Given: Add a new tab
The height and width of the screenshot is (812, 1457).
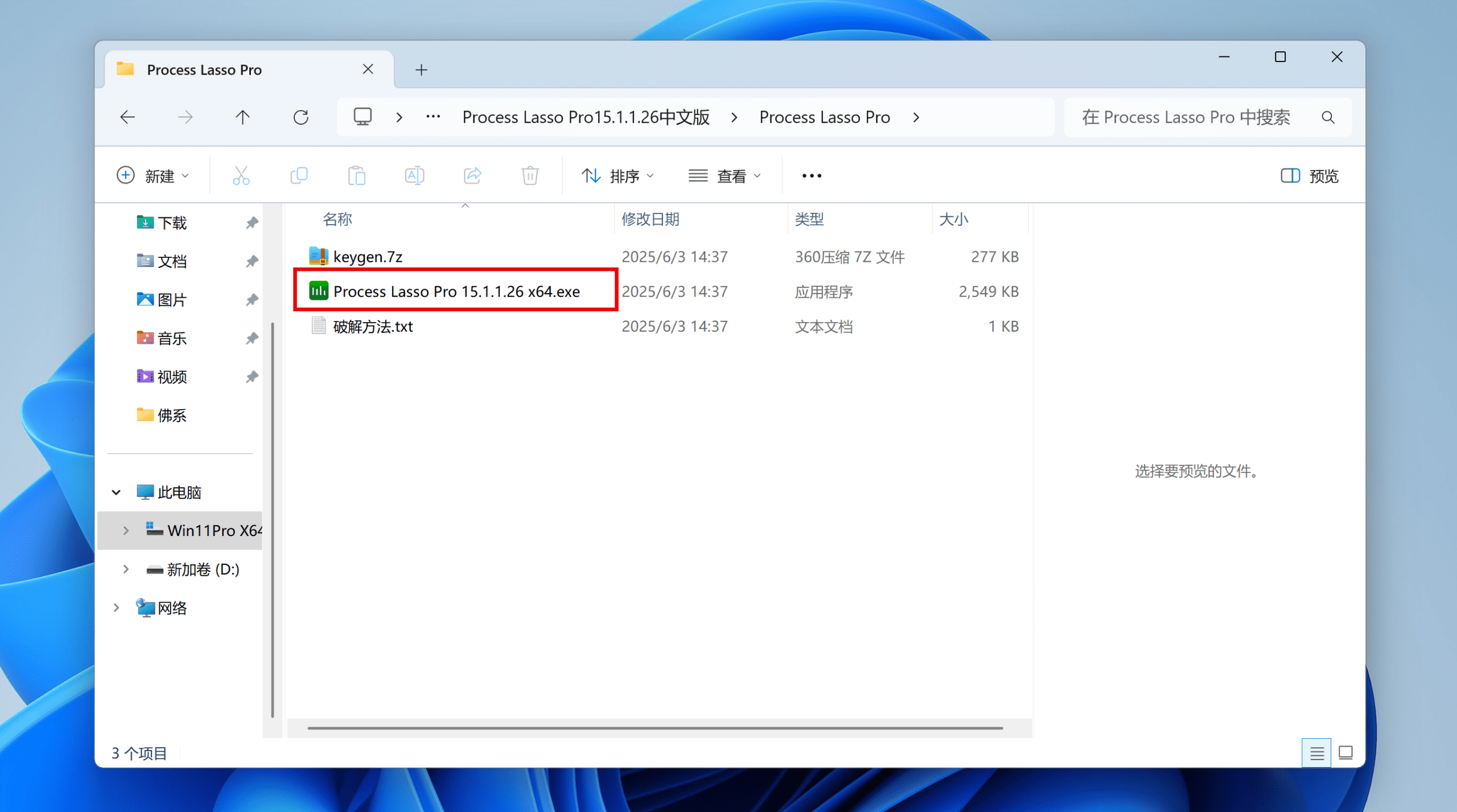Looking at the screenshot, I should coord(421,70).
